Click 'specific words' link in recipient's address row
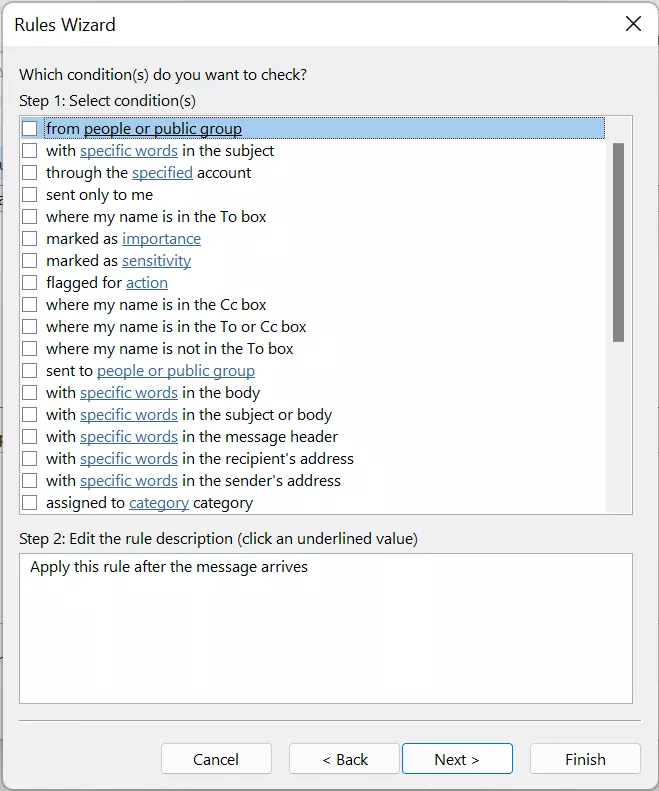The height and width of the screenshot is (791, 659). pyautogui.click(x=129, y=459)
